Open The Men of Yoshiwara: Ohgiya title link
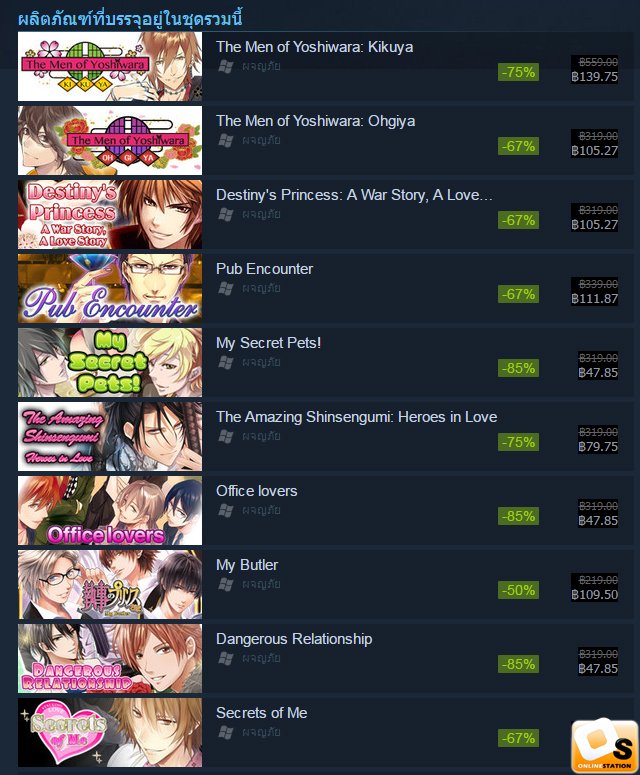The height and width of the screenshot is (775, 640). [x=315, y=121]
